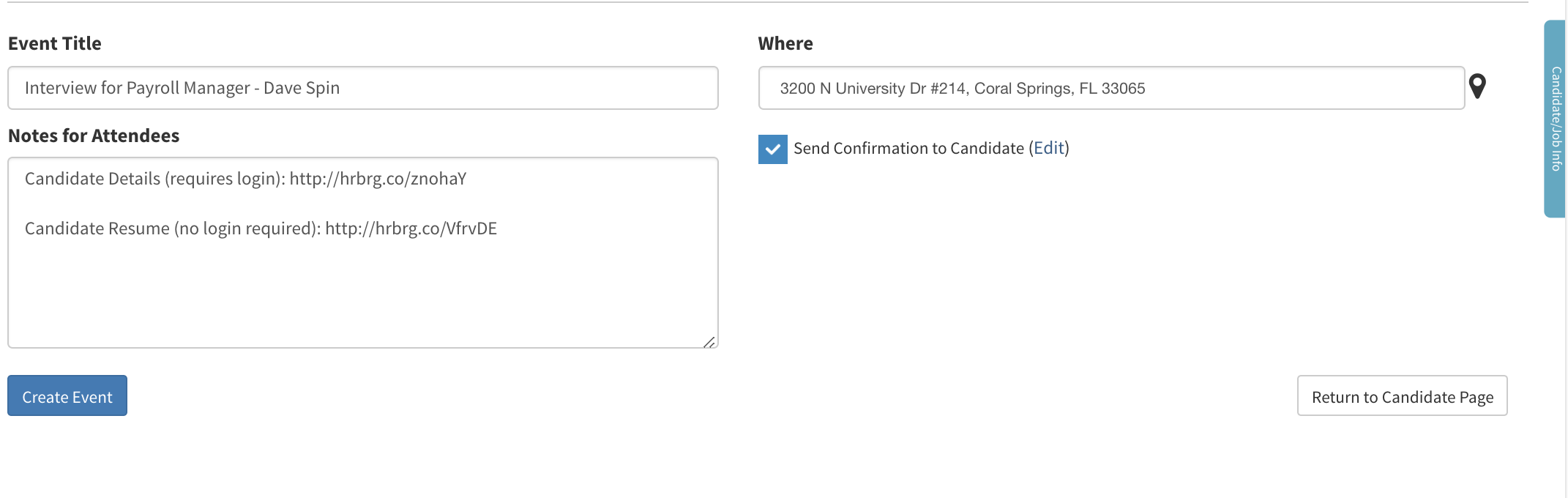Click the Candidate Details URL in notes
The width and height of the screenshot is (1568, 498).
378,179
